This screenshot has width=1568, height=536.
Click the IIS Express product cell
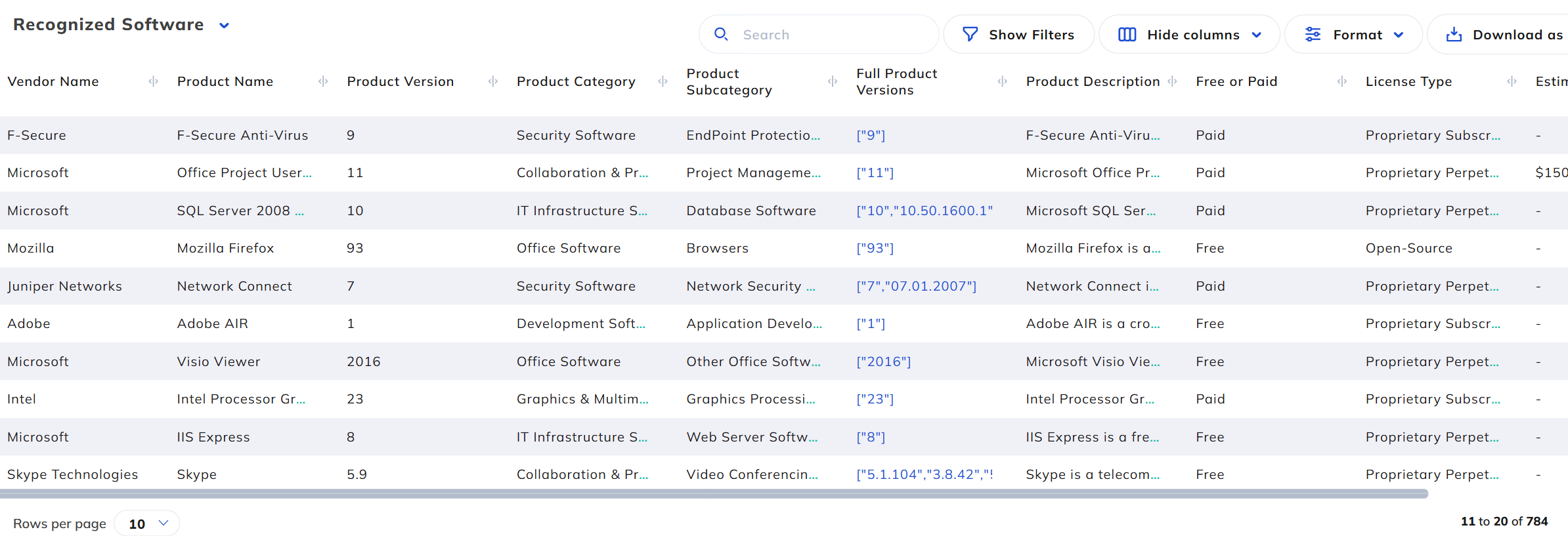213,437
